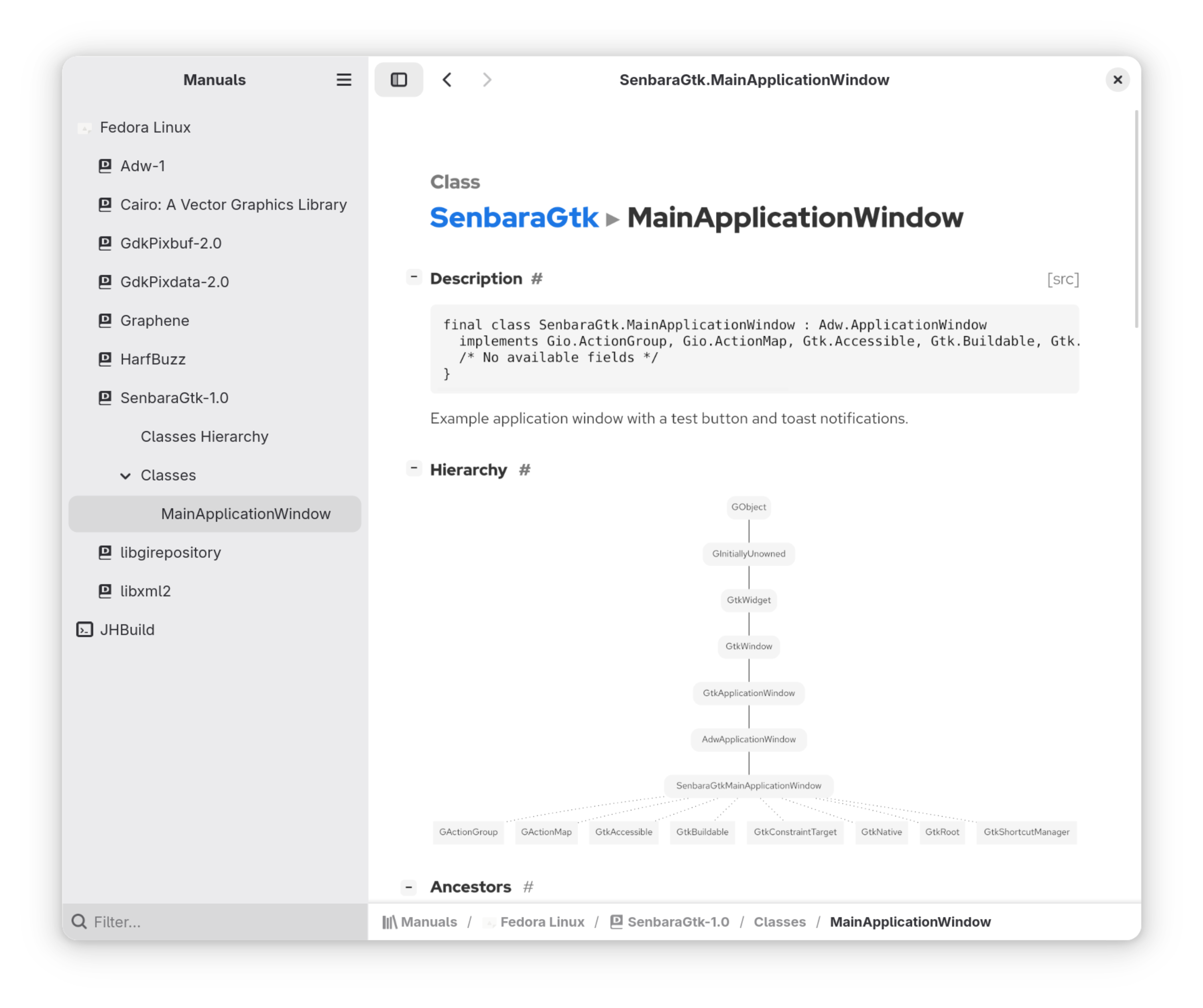Viewport: 1203px width, 1008px height.
Task: Click the GObject node in hierarchy
Action: click(x=748, y=507)
